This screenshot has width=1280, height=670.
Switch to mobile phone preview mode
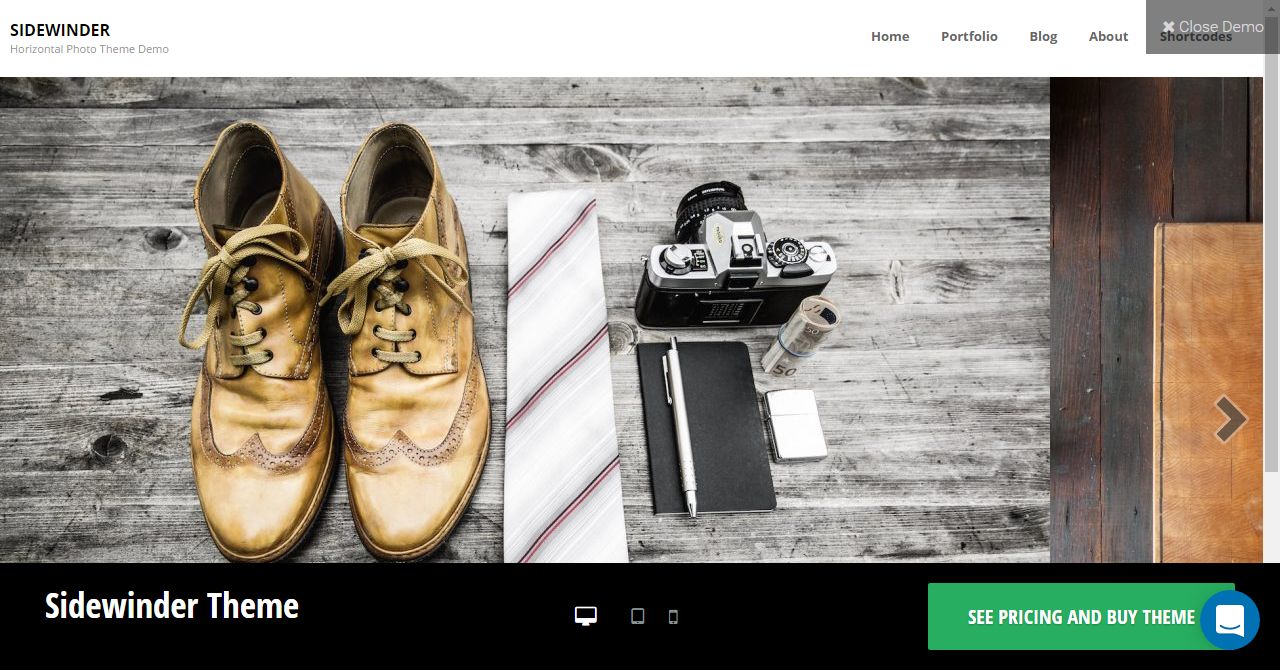click(673, 616)
